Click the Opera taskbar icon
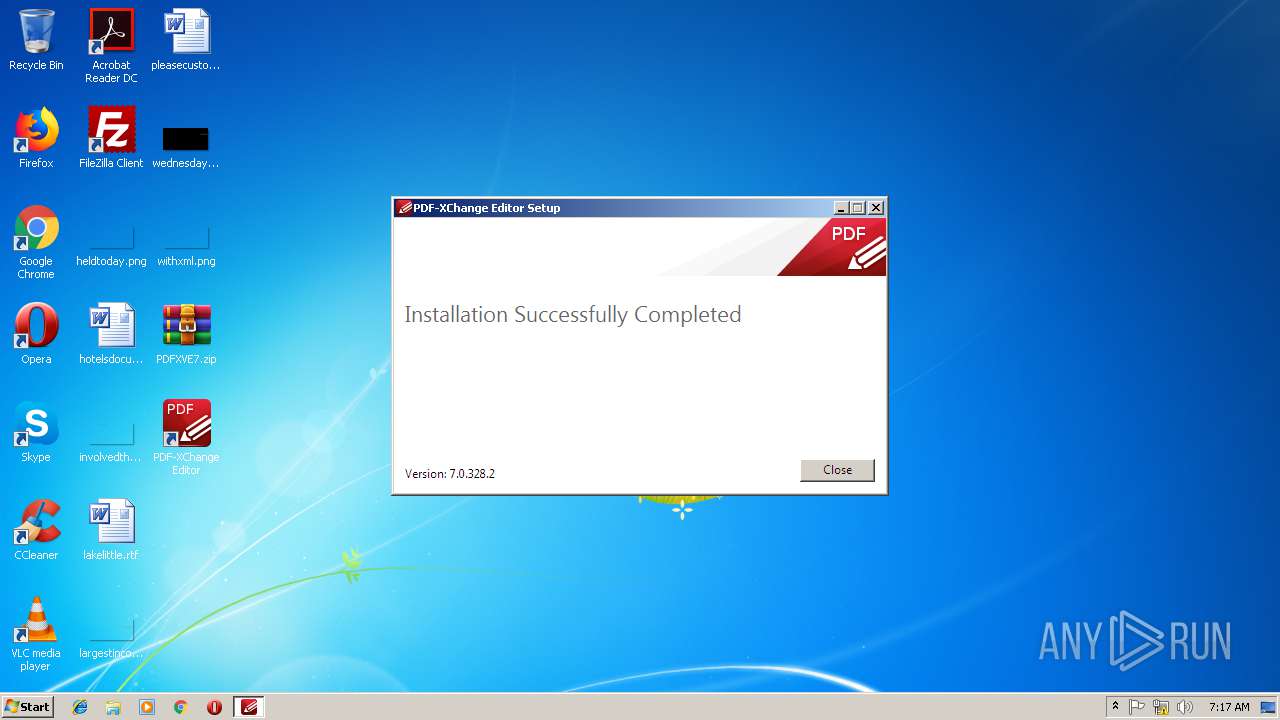Image resolution: width=1280 pixels, height=720 pixels. click(x=214, y=707)
